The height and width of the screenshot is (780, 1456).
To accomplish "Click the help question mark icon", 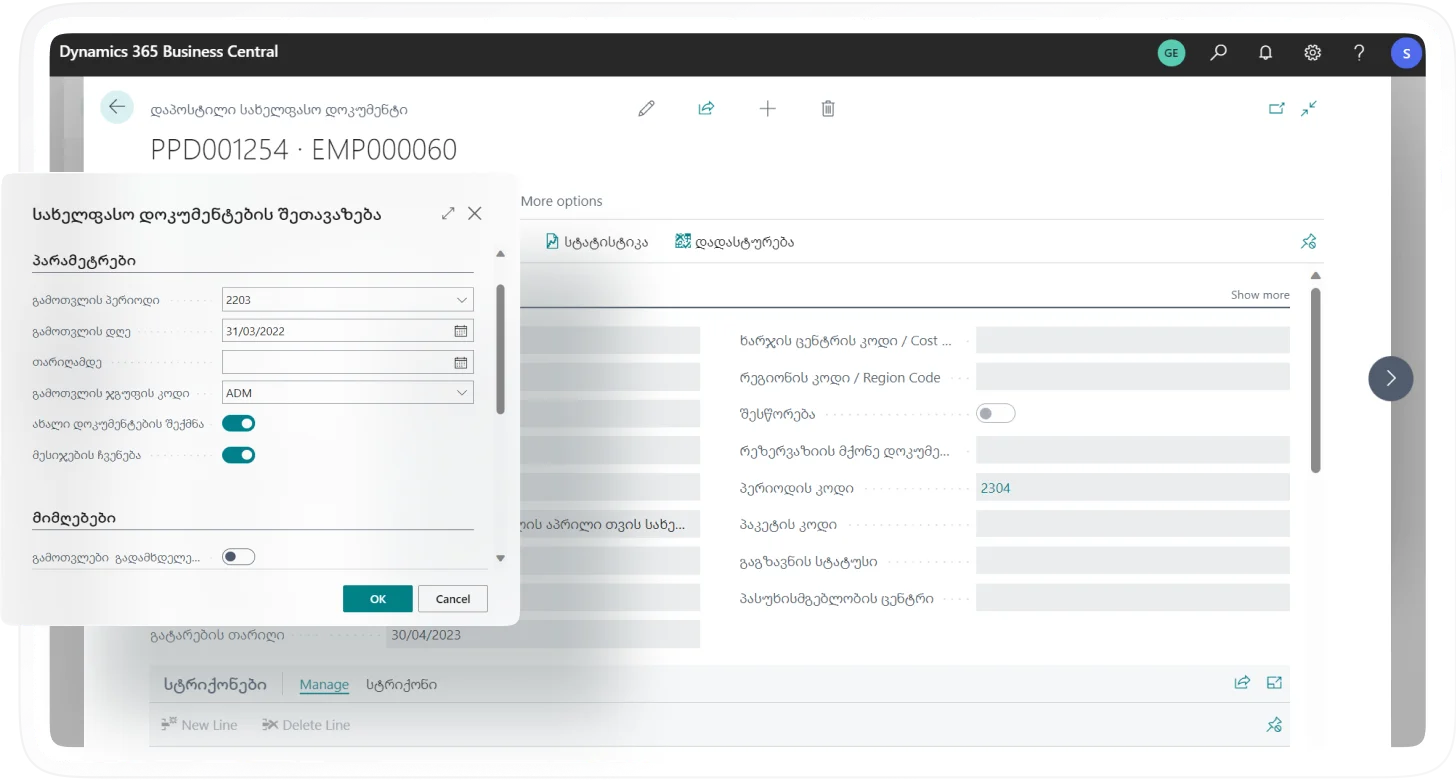I will (1359, 53).
